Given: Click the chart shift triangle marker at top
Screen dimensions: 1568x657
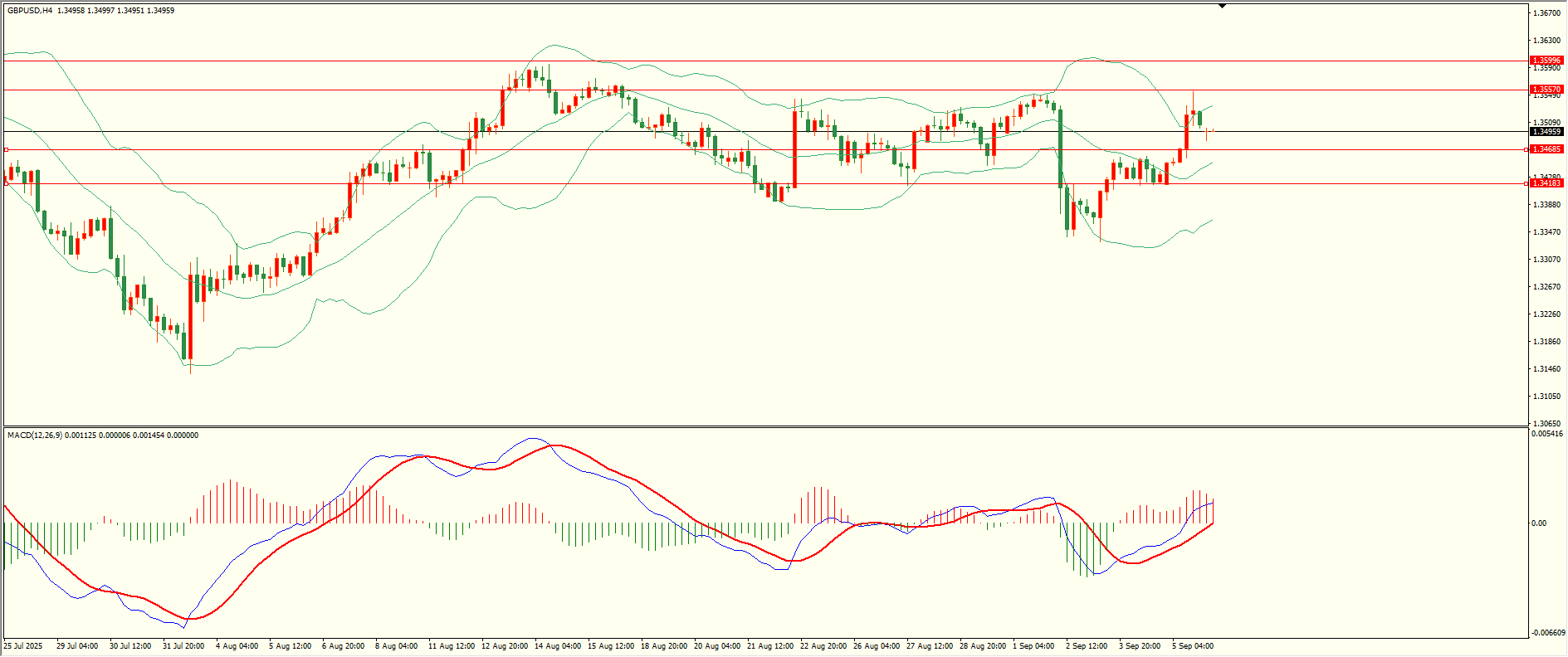Looking at the screenshot, I should pos(1222,6).
